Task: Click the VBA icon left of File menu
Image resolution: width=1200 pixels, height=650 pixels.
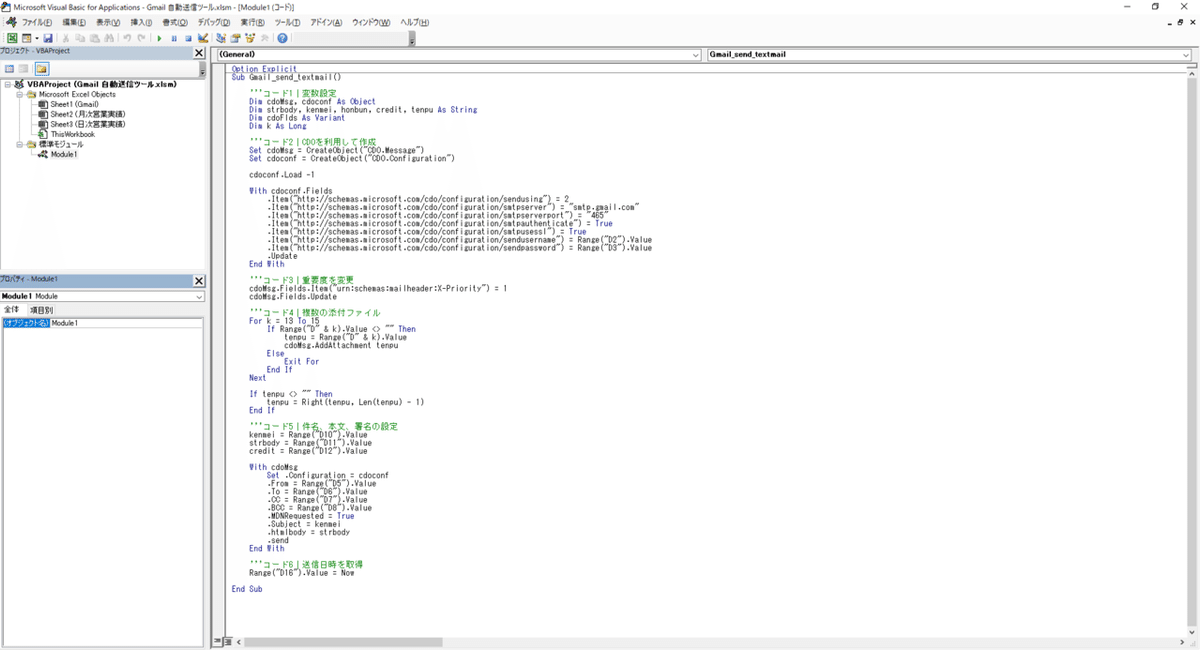Action: [x=10, y=22]
